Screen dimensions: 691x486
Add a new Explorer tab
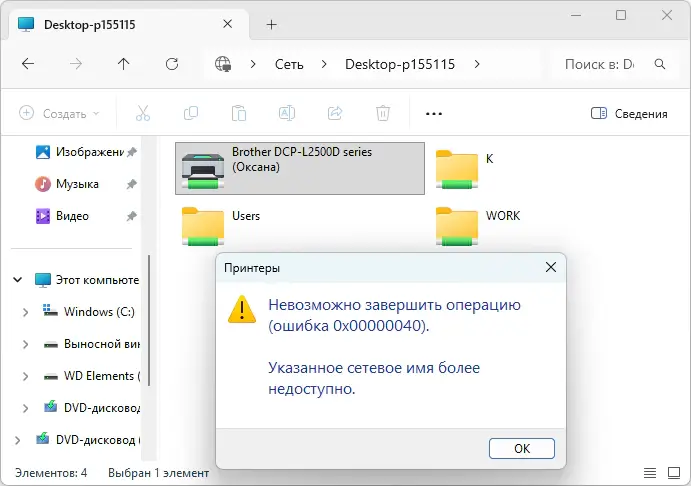271,25
